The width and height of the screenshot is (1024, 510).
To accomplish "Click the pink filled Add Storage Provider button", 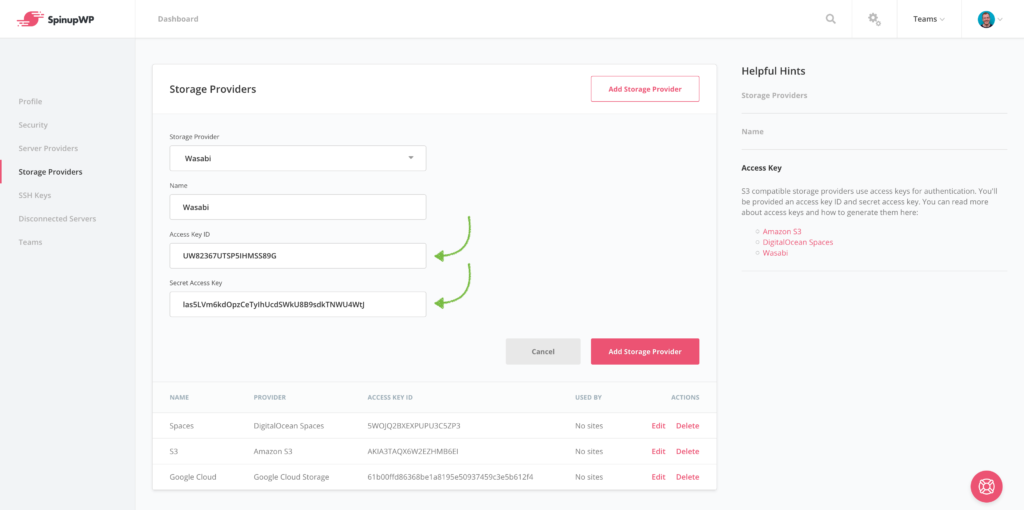I will tap(645, 351).
